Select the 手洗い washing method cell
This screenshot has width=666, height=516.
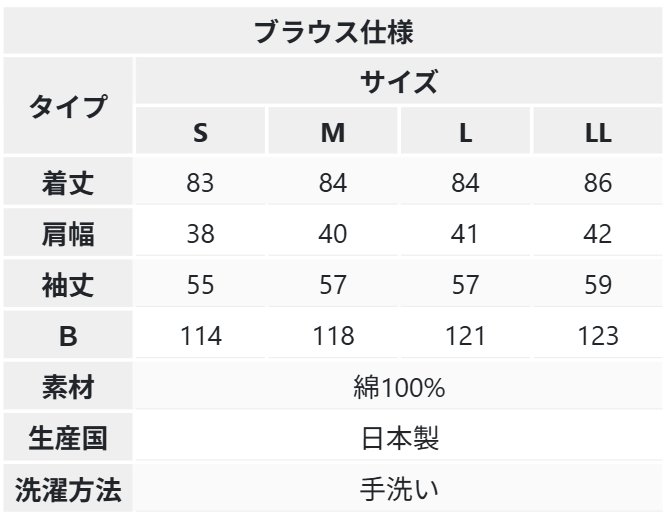[x=399, y=490]
